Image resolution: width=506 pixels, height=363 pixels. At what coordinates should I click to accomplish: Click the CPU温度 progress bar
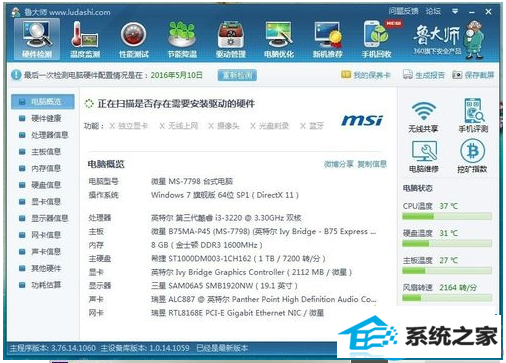447,217
